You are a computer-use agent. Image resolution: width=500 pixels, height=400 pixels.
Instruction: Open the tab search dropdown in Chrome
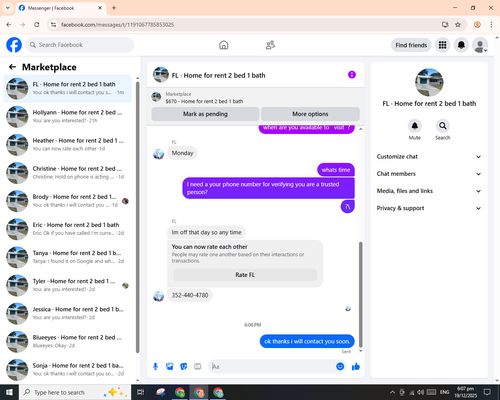click(x=8, y=8)
